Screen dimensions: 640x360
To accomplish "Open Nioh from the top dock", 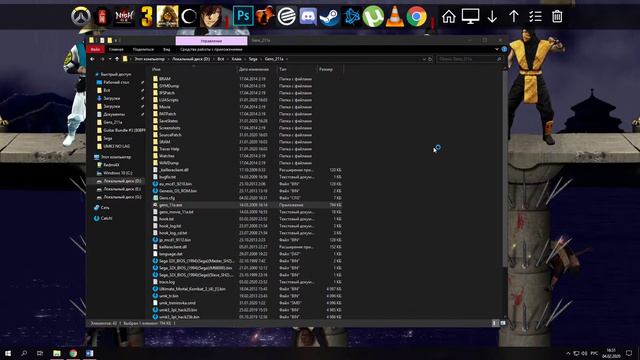I will (x=124, y=17).
